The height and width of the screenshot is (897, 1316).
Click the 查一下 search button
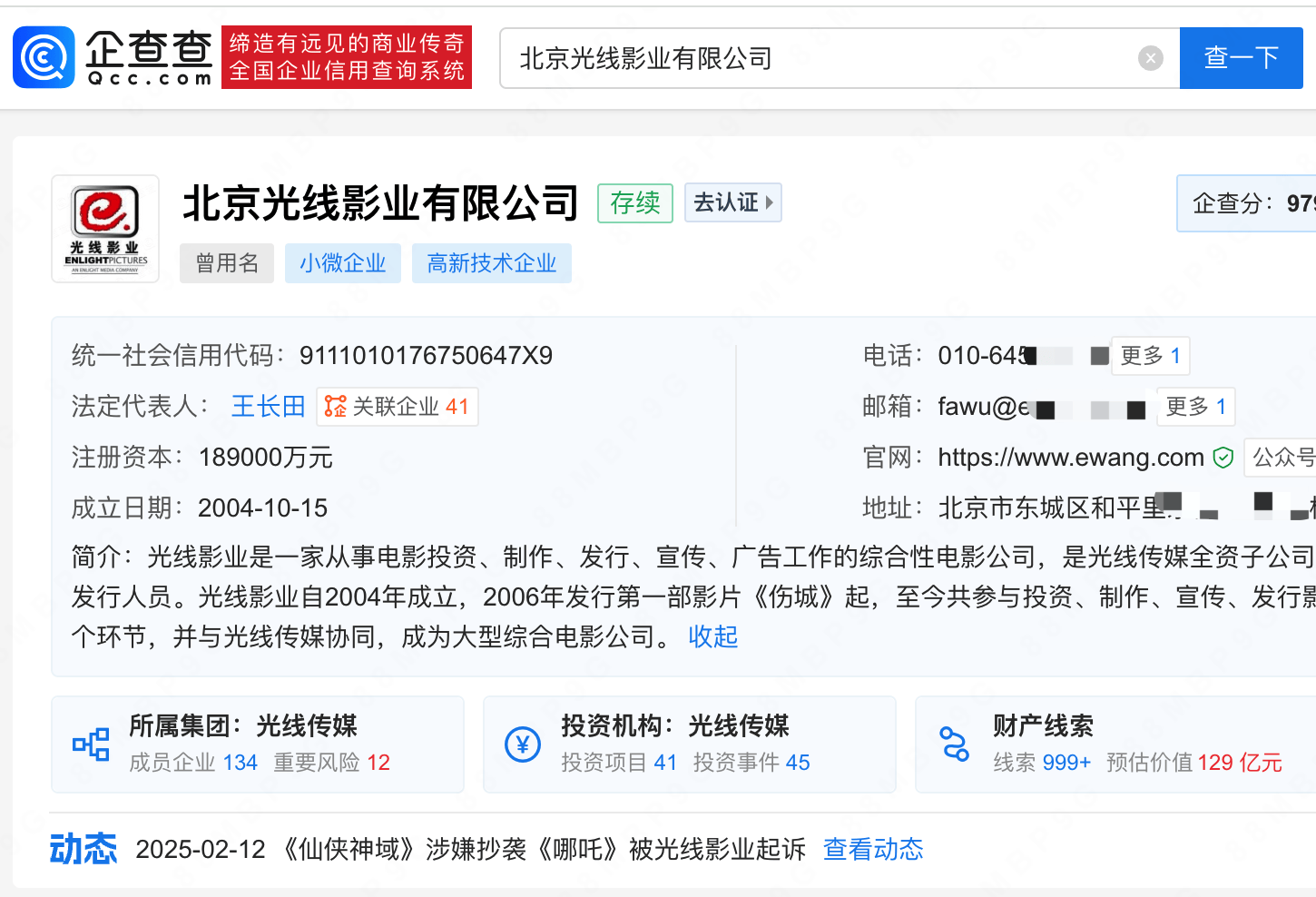[1241, 58]
